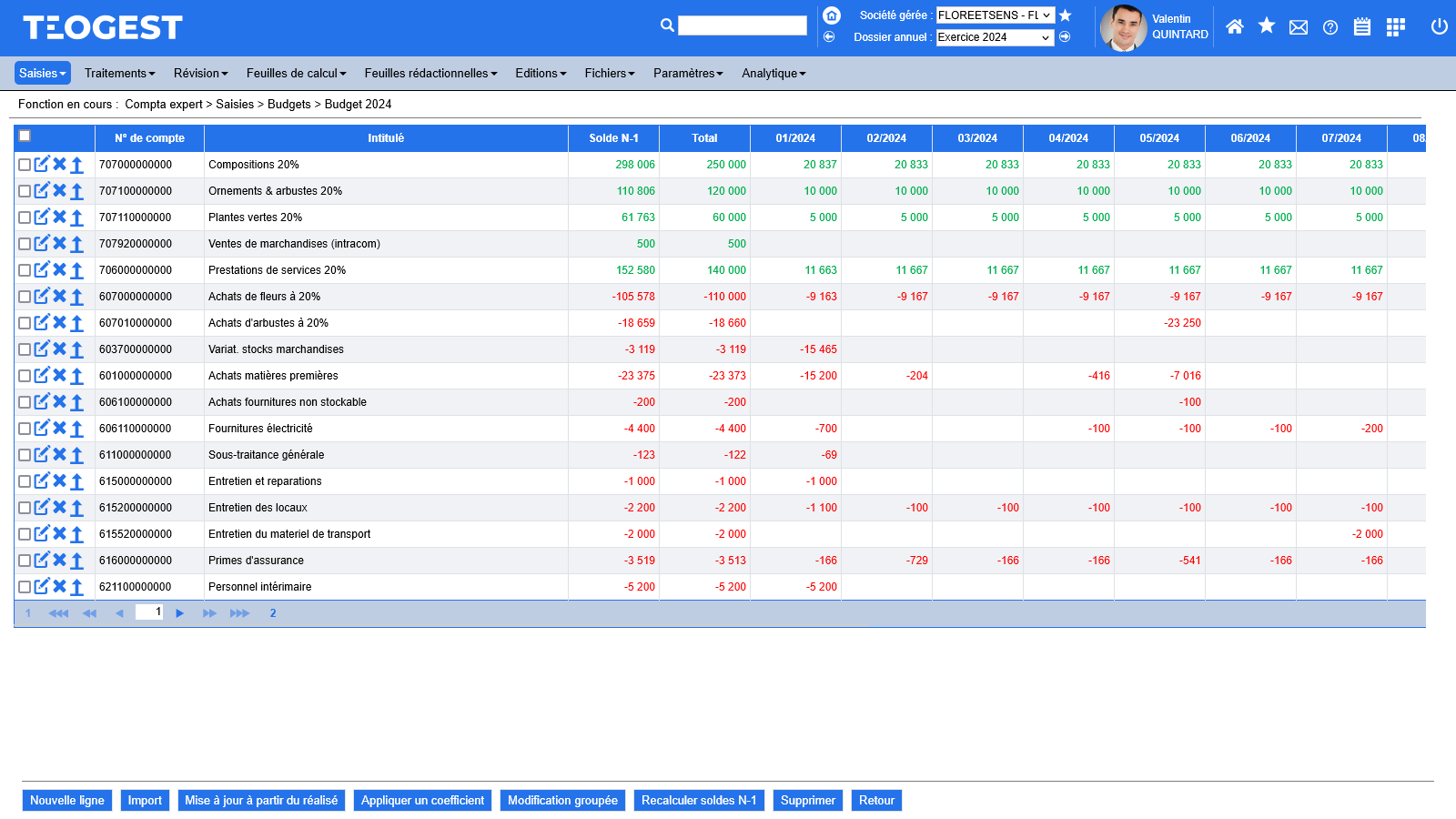This screenshot has height=819, width=1456.
Task: Expand the Dossier annuel Exercice 2024 dropdown
Action: [995, 37]
